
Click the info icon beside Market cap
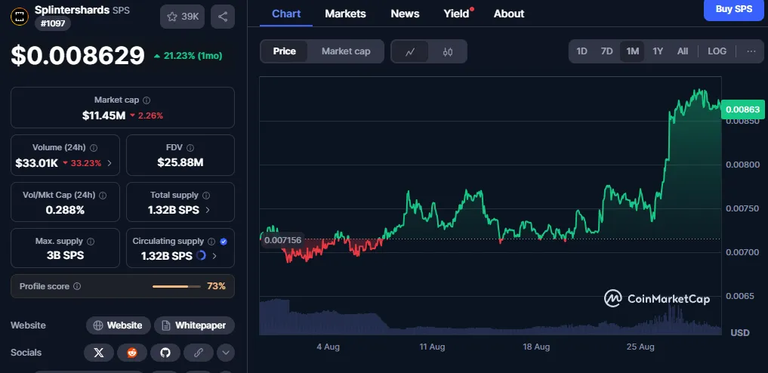click(x=146, y=100)
